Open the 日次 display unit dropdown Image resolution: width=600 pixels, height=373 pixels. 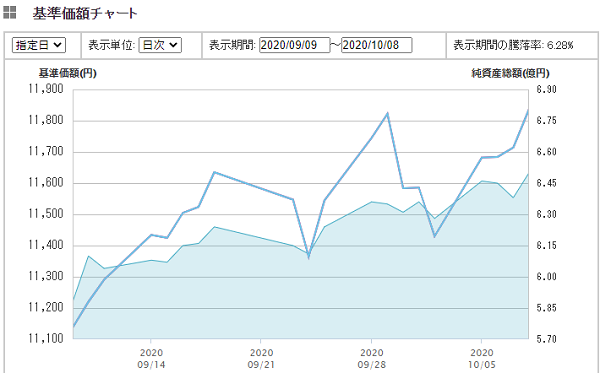point(160,45)
